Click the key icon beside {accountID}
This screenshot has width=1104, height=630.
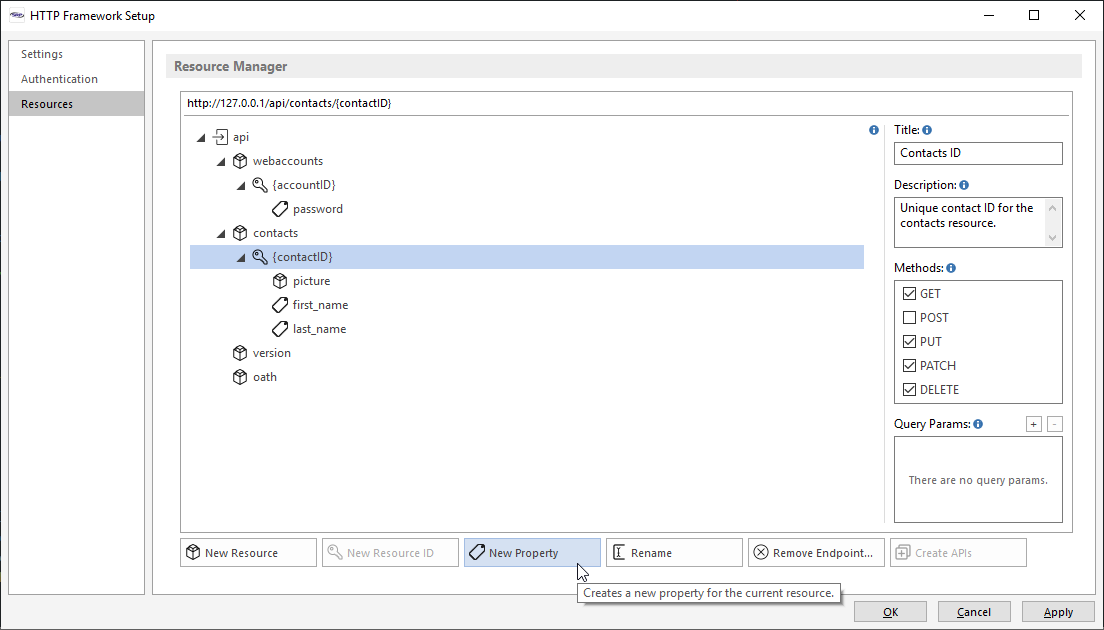[260, 185]
